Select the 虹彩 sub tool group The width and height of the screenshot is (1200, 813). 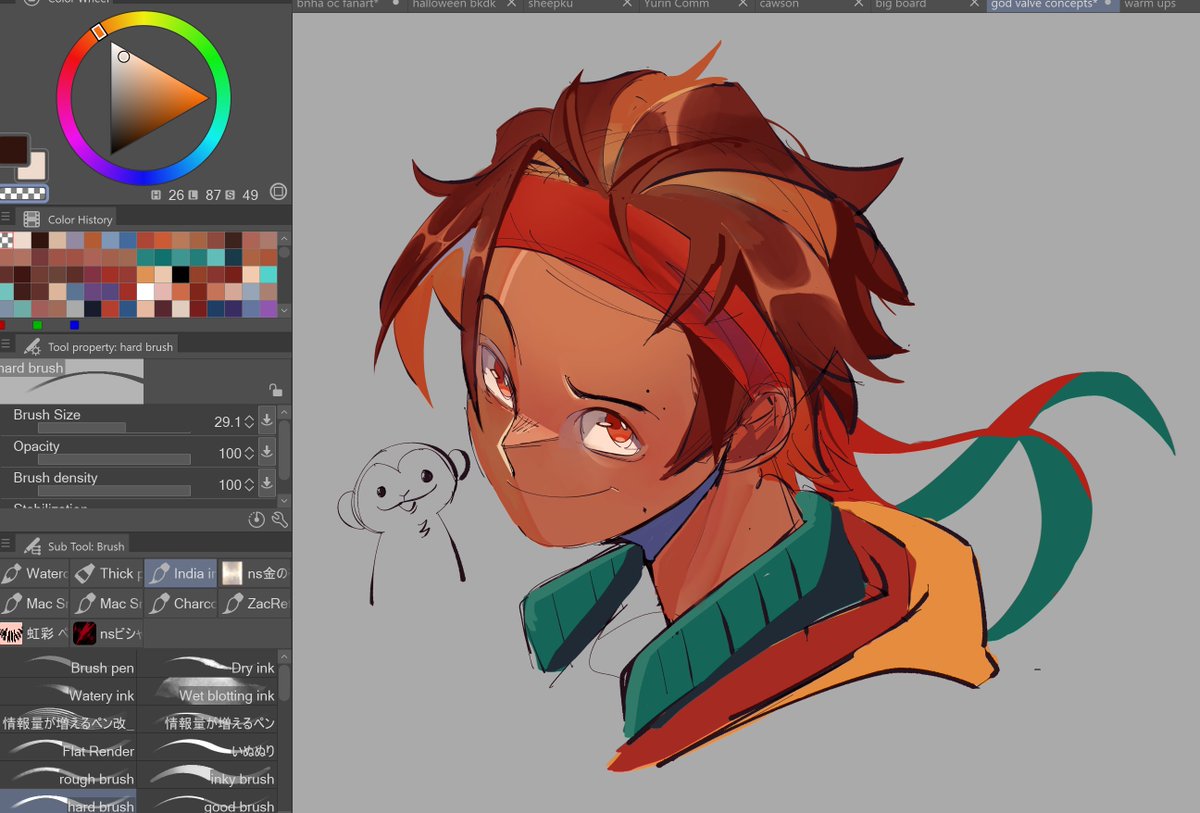(x=35, y=633)
